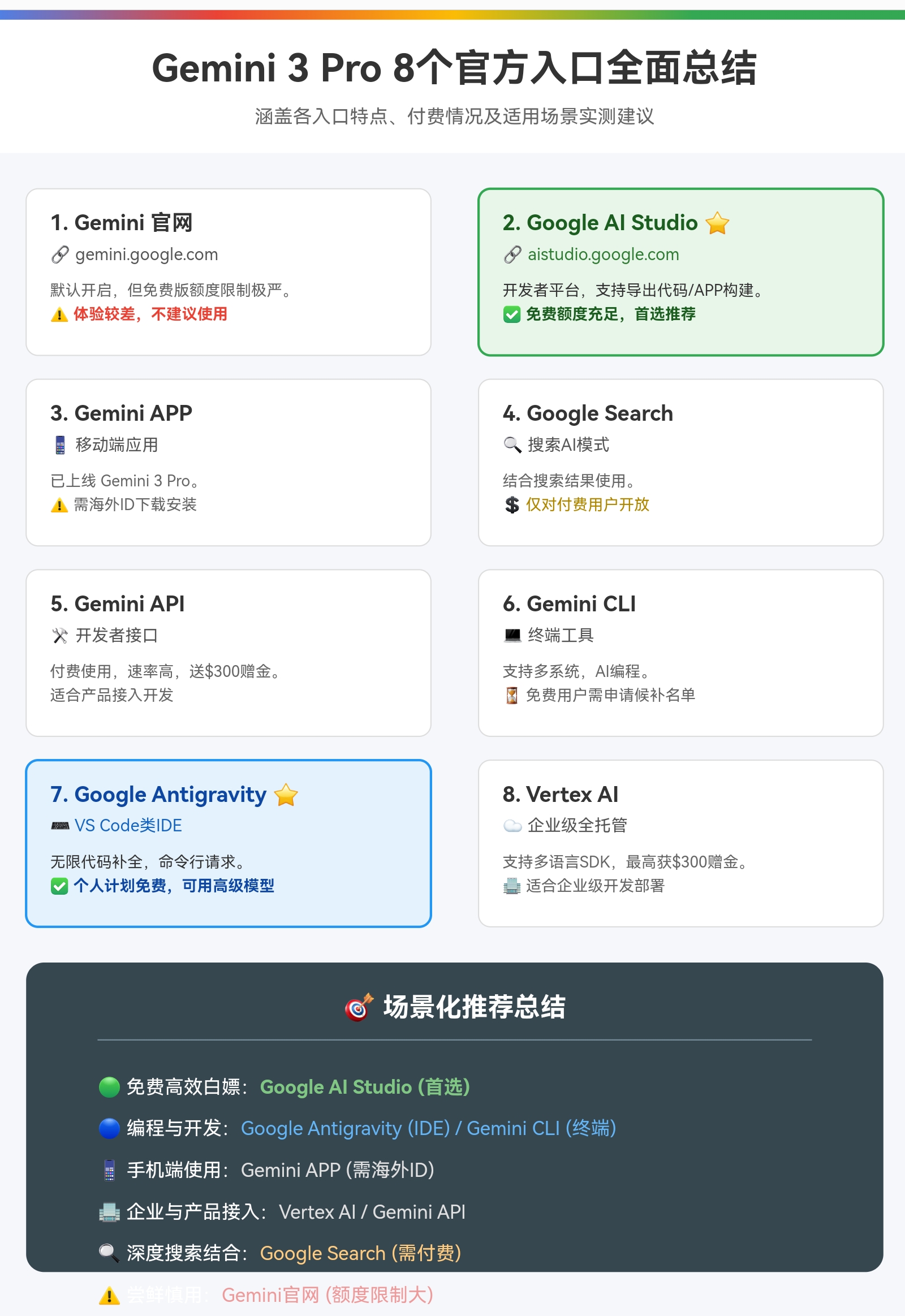Click the star icon next to Google Antigravity
This screenshot has height=1316, width=905.
click(286, 795)
